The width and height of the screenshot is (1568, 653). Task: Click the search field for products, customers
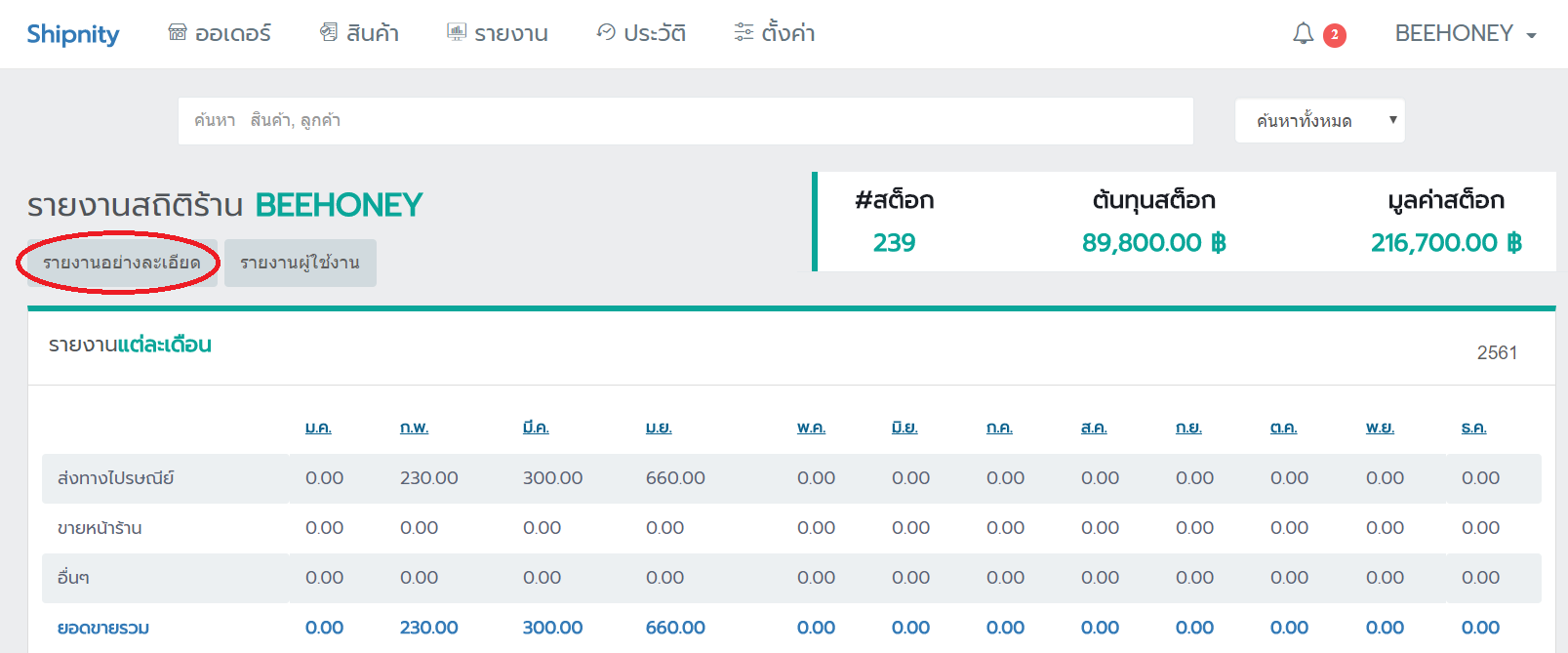click(686, 121)
